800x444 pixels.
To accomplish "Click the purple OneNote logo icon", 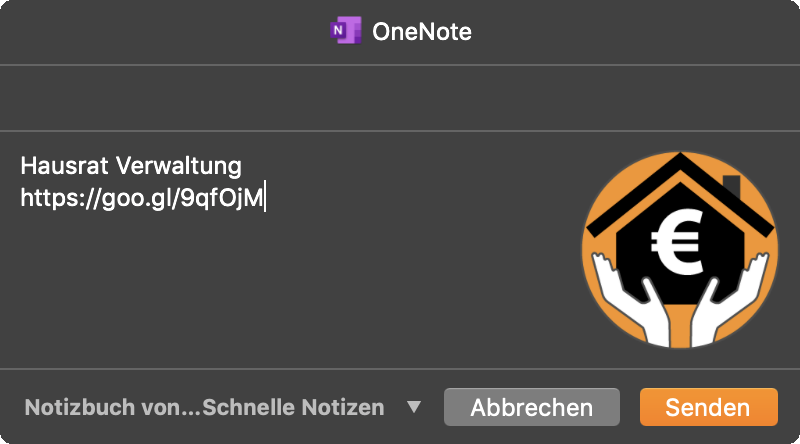I will pos(345,31).
